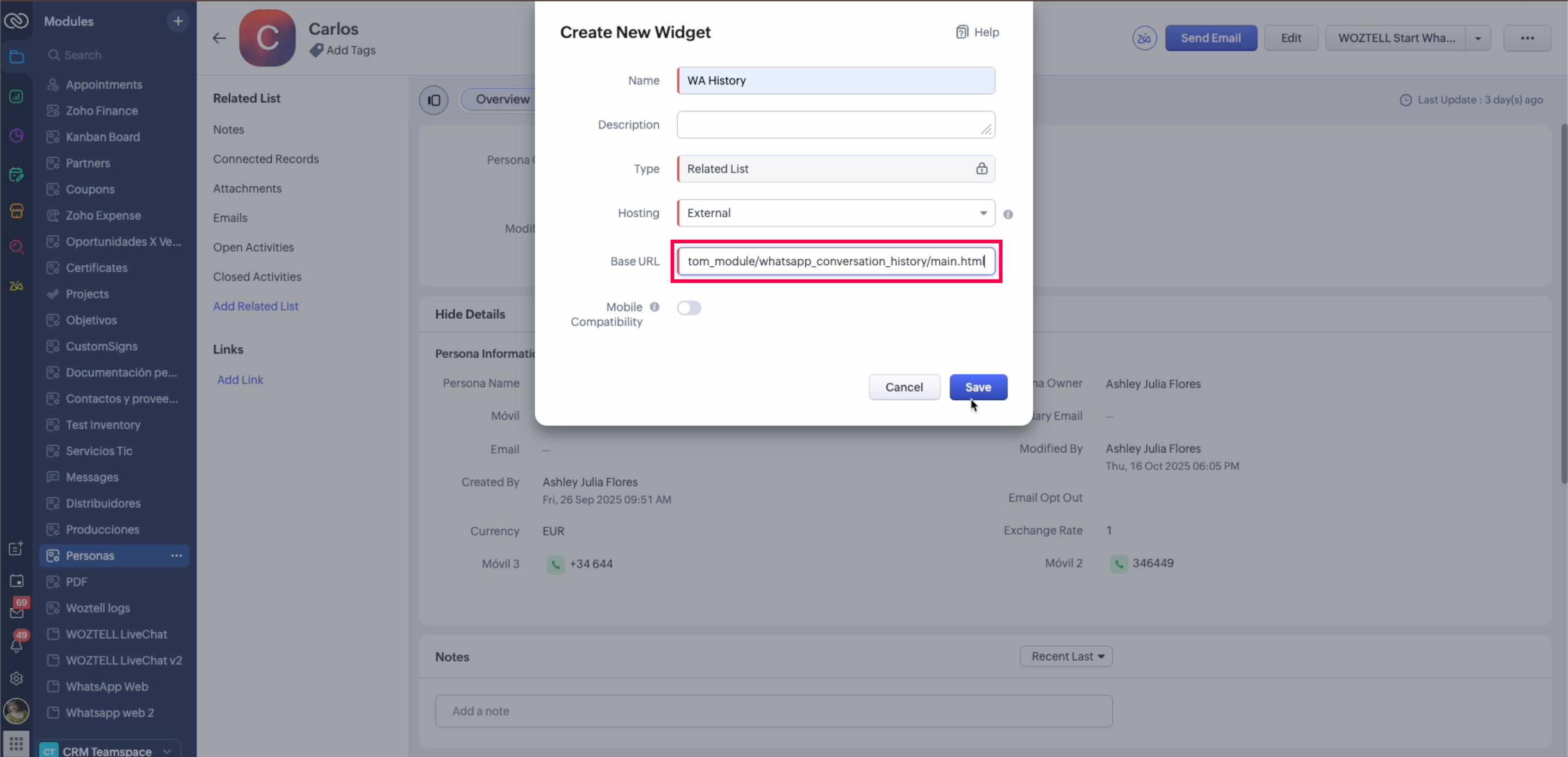Click the related list panel toggle icon
This screenshot has width=1568, height=757.
[x=433, y=100]
